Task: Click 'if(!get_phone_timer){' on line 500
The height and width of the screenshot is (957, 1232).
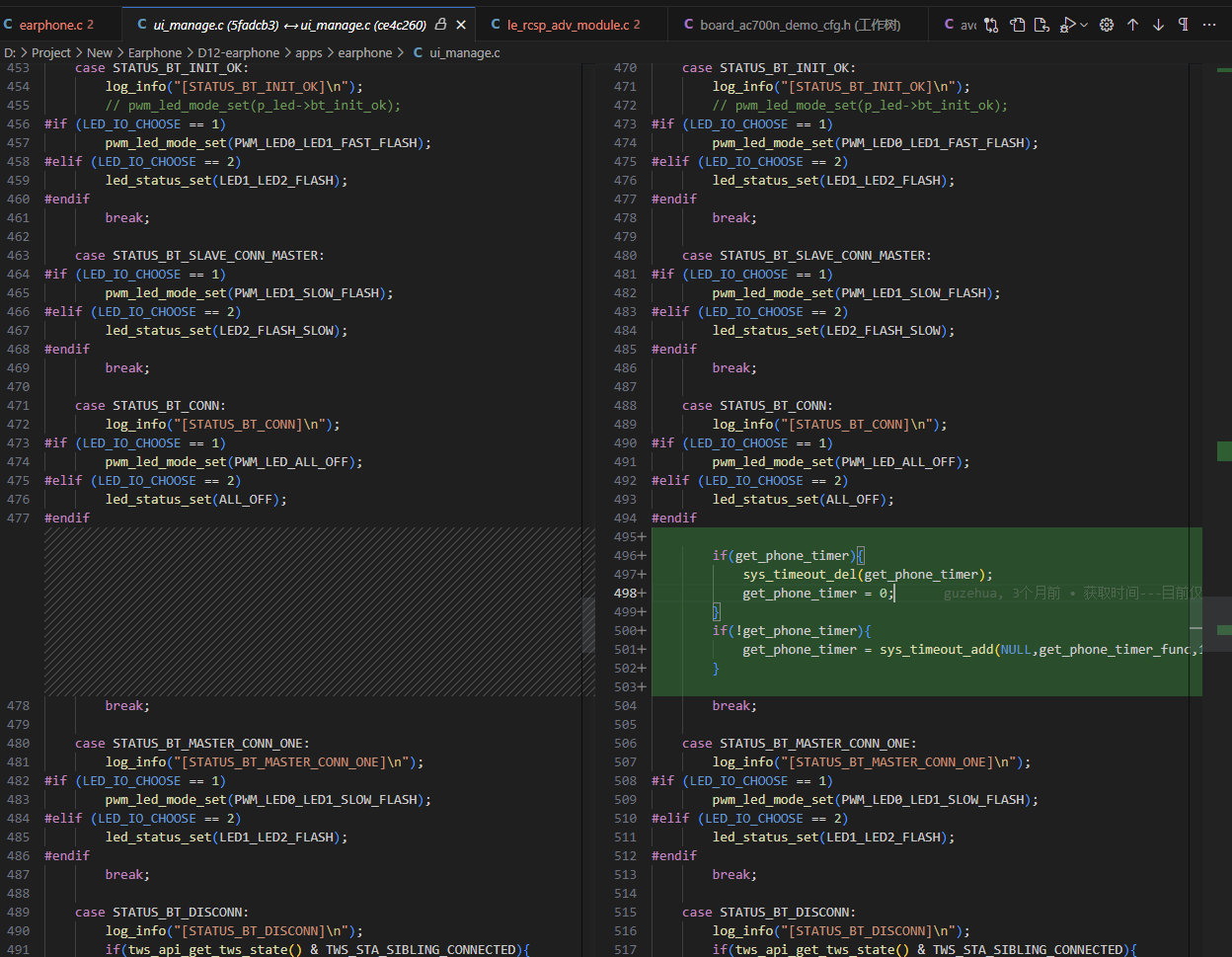Action: [x=792, y=631]
